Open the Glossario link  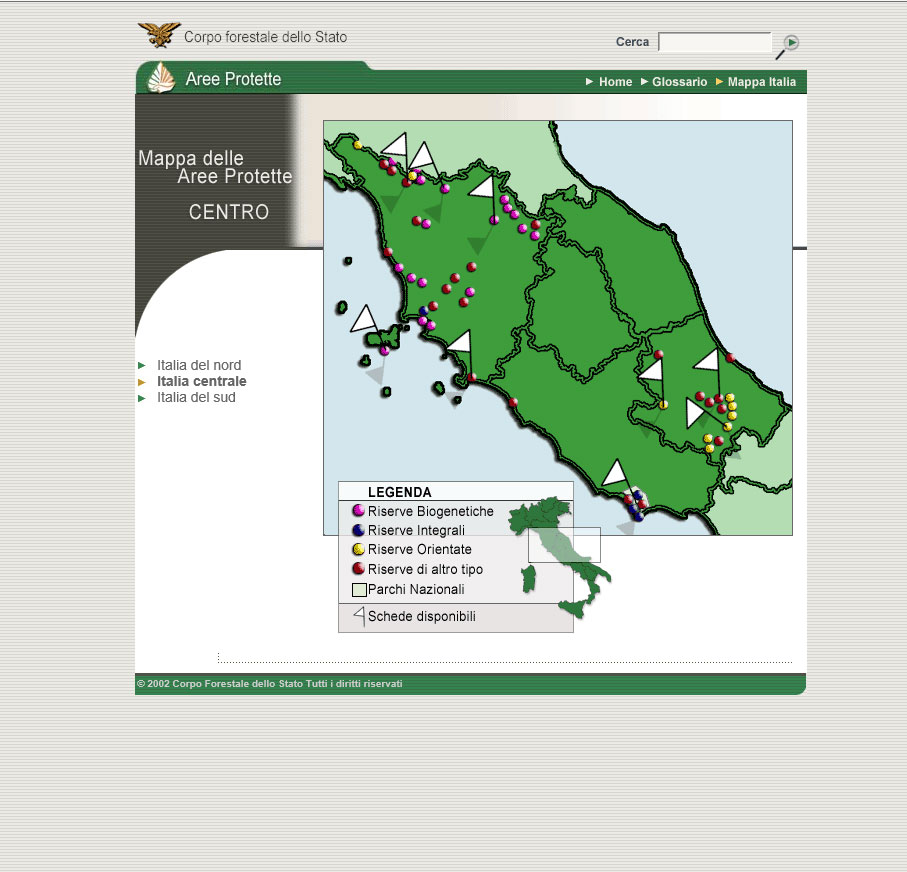pyautogui.click(x=679, y=82)
